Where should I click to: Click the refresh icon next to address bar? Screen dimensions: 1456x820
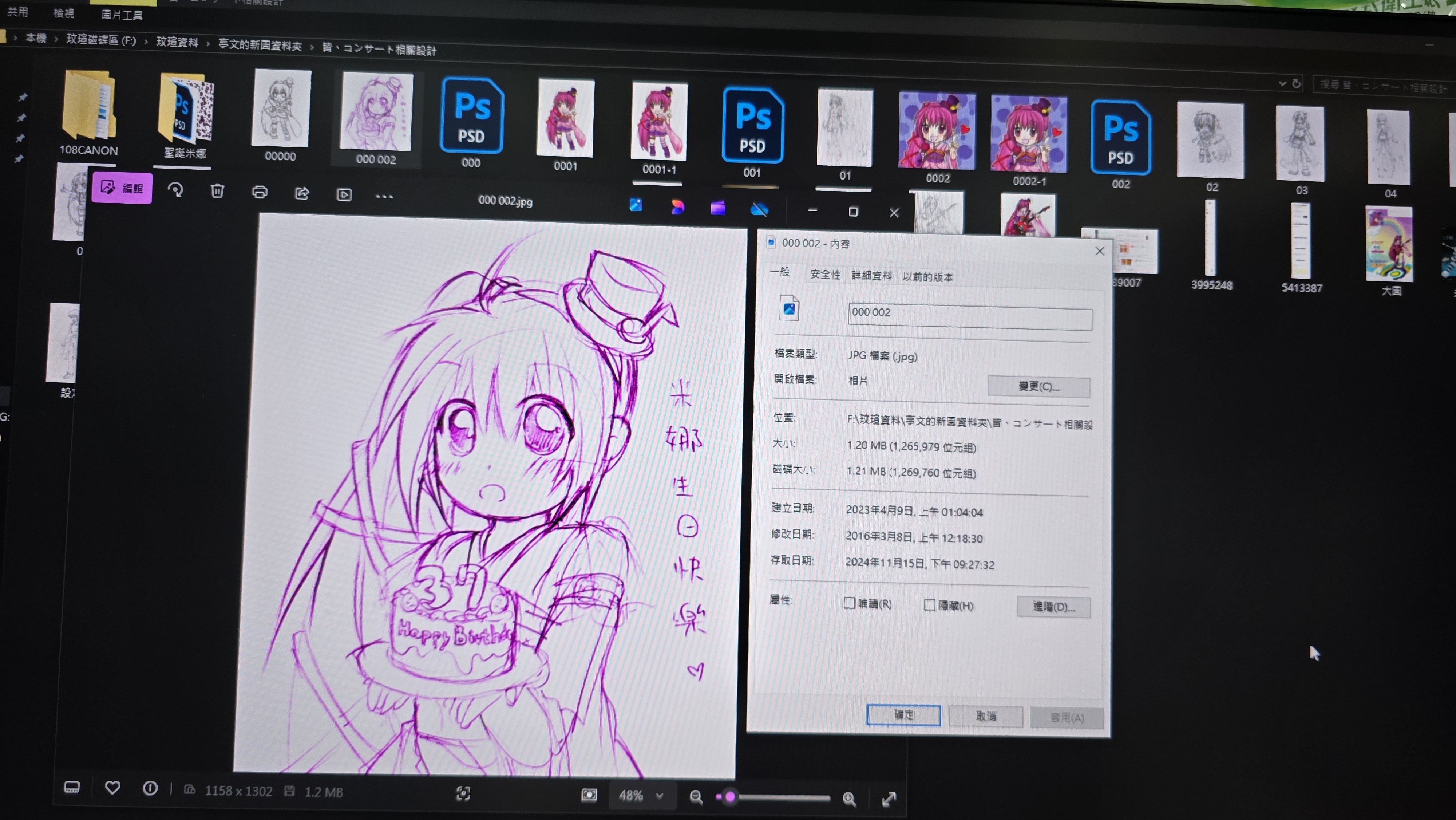(x=1297, y=84)
